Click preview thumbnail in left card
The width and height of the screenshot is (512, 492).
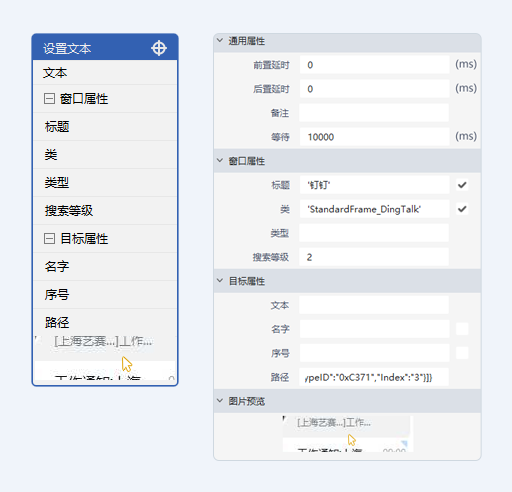pos(105,358)
